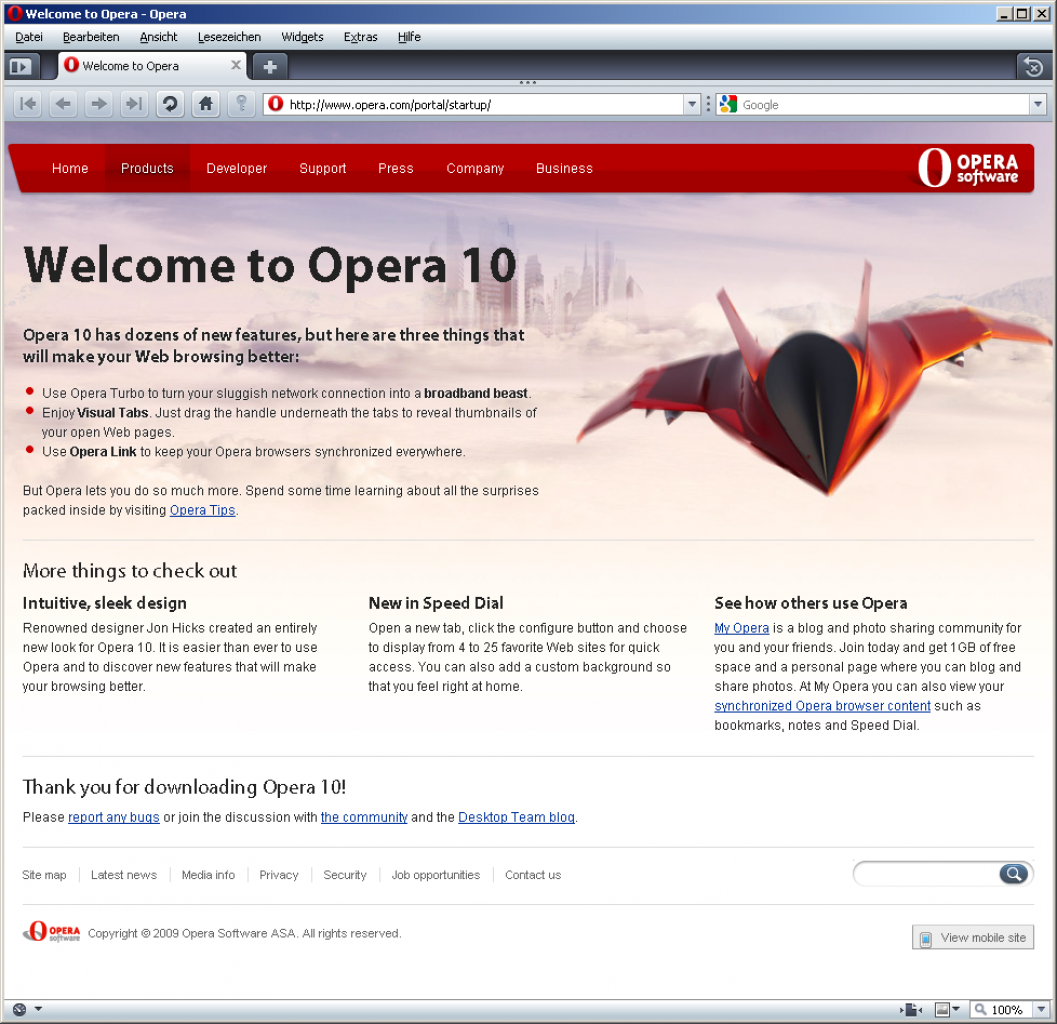Viewport: 1057px width, 1024px height.
Task: Go back with the Back arrow
Action: tap(63, 104)
